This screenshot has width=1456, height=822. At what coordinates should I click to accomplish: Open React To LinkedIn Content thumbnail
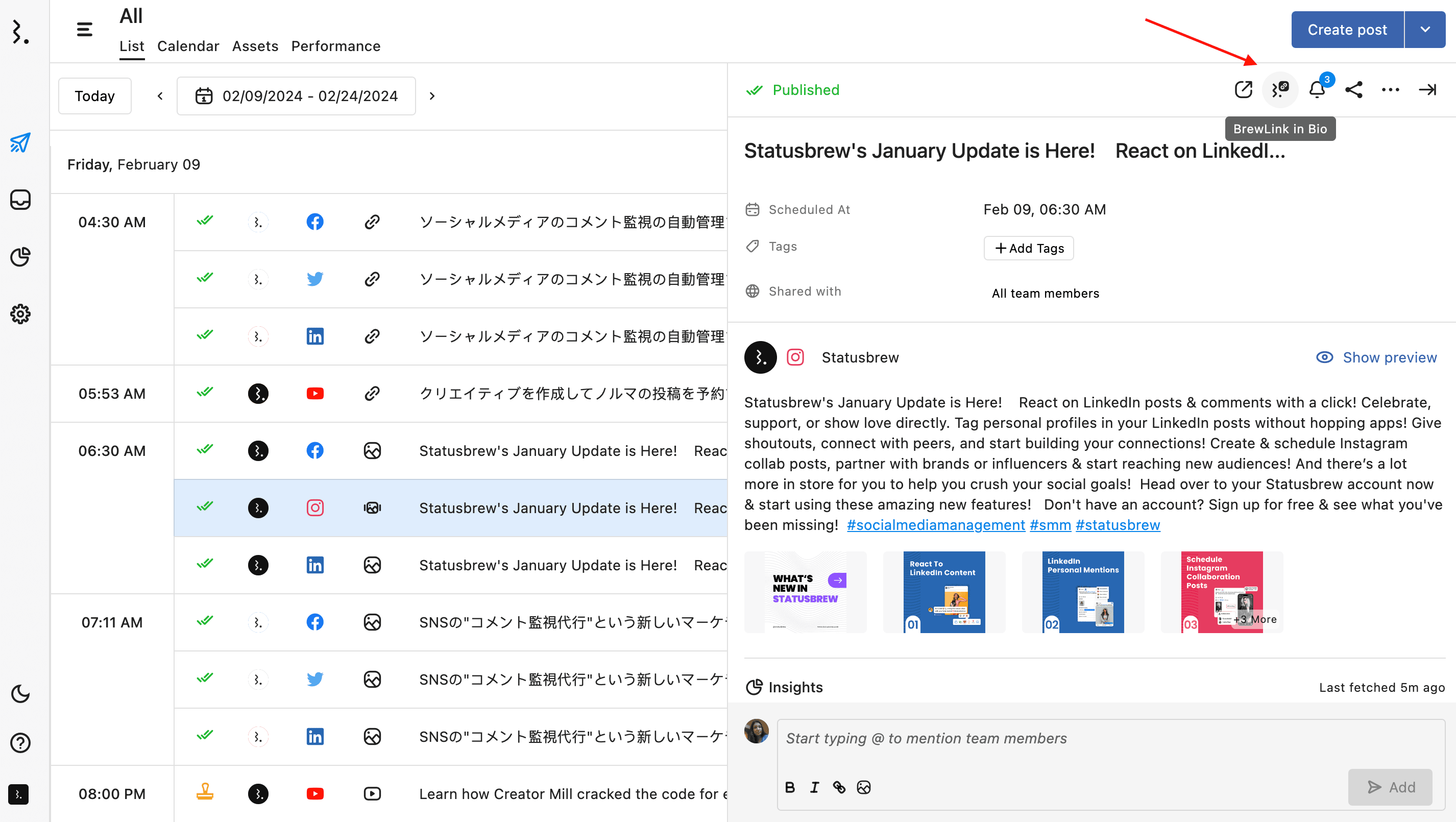944,592
